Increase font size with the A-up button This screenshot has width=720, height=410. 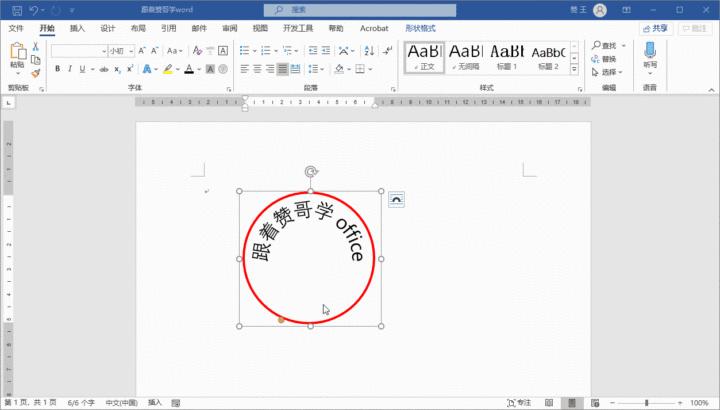pos(142,51)
